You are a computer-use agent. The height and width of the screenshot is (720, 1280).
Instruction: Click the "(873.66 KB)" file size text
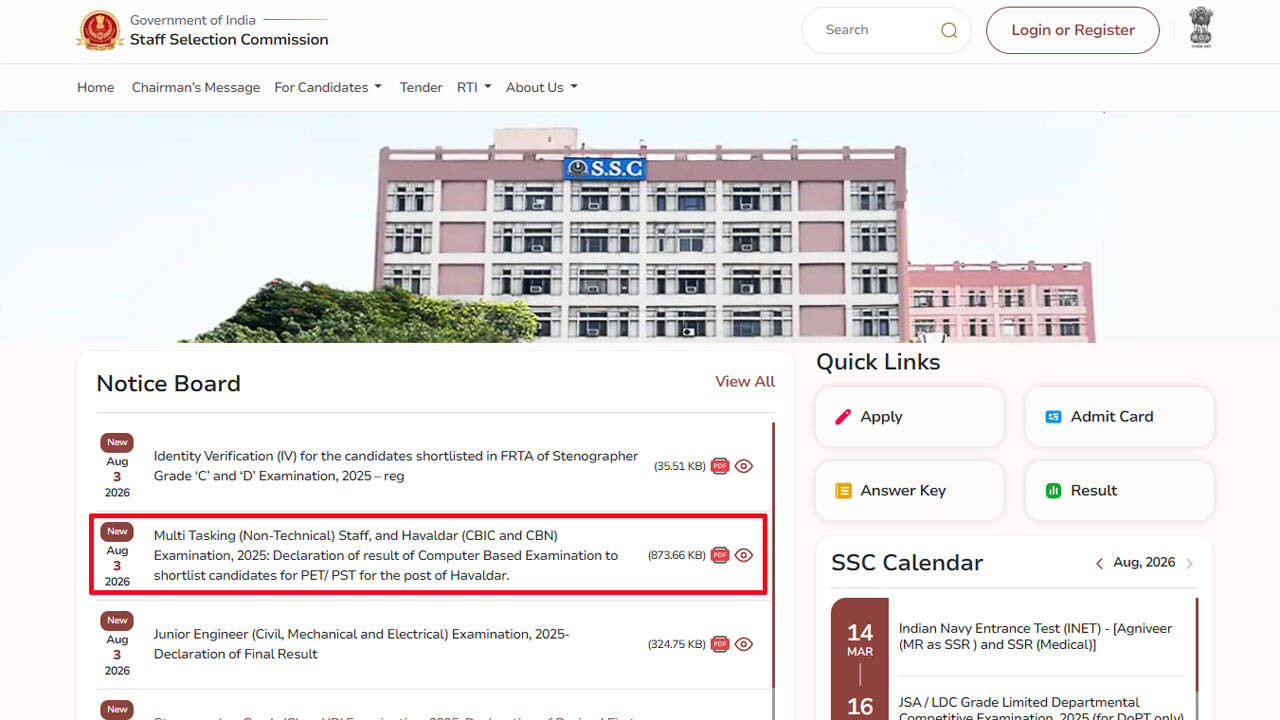click(x=677, y=555)
